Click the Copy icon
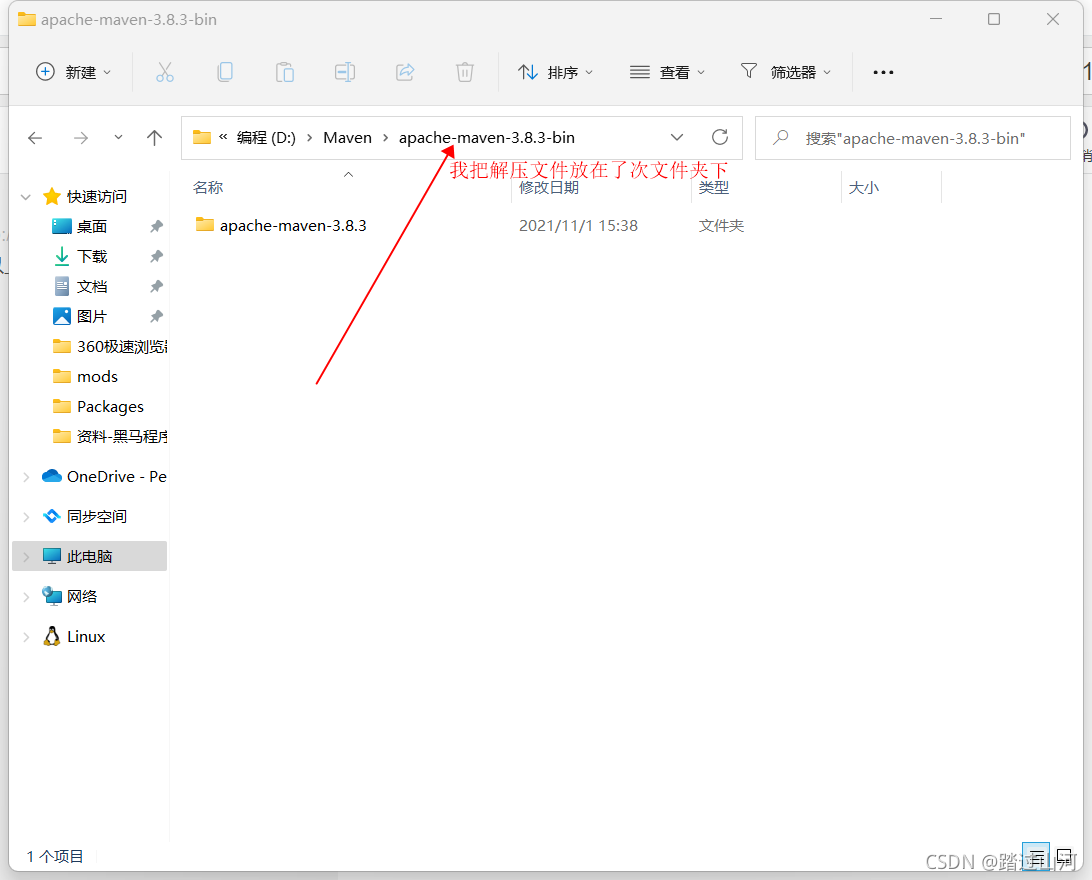The image size is (1092, 880). tap(225, 71)
